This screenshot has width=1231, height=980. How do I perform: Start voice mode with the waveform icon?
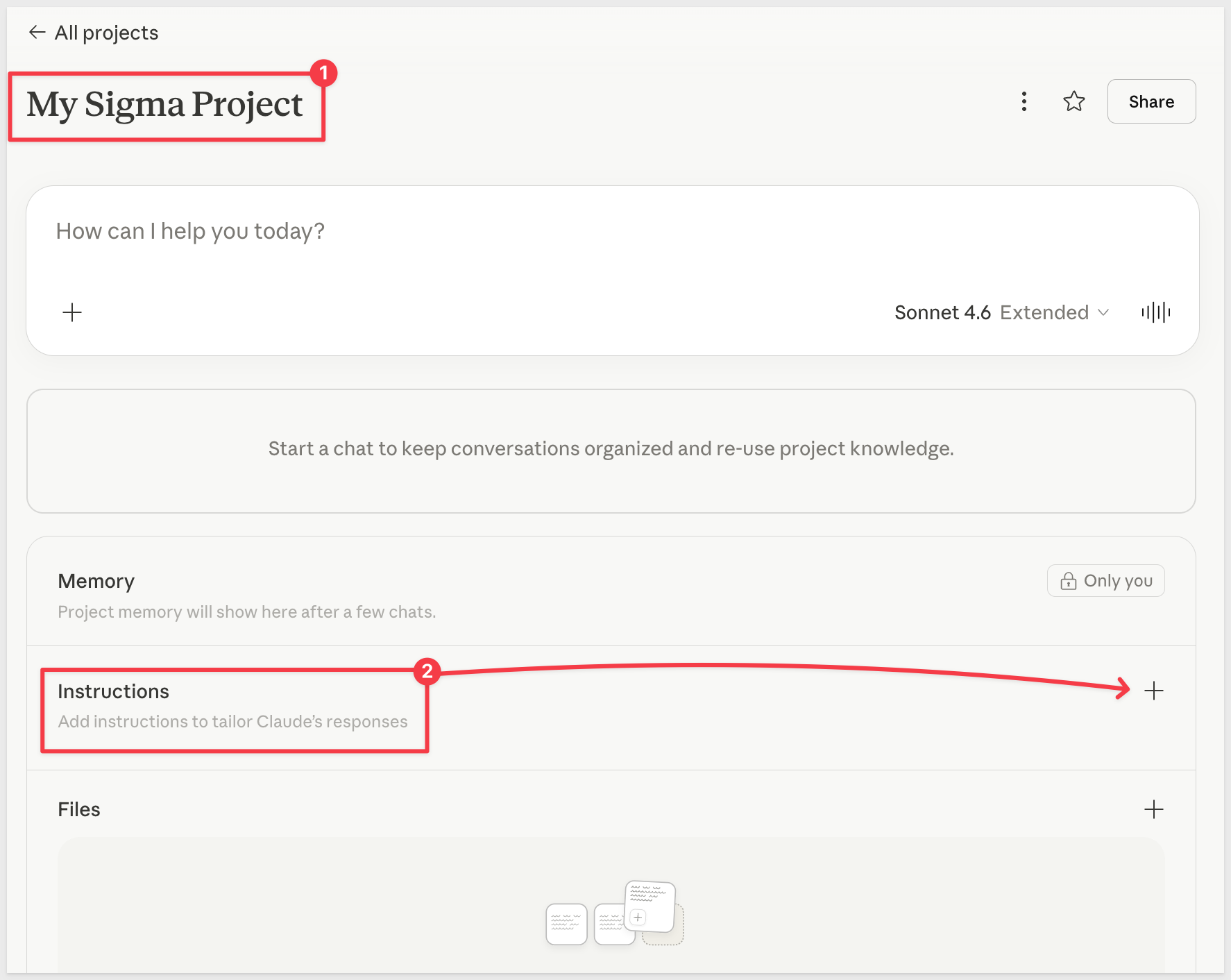tap(1155, 312)
